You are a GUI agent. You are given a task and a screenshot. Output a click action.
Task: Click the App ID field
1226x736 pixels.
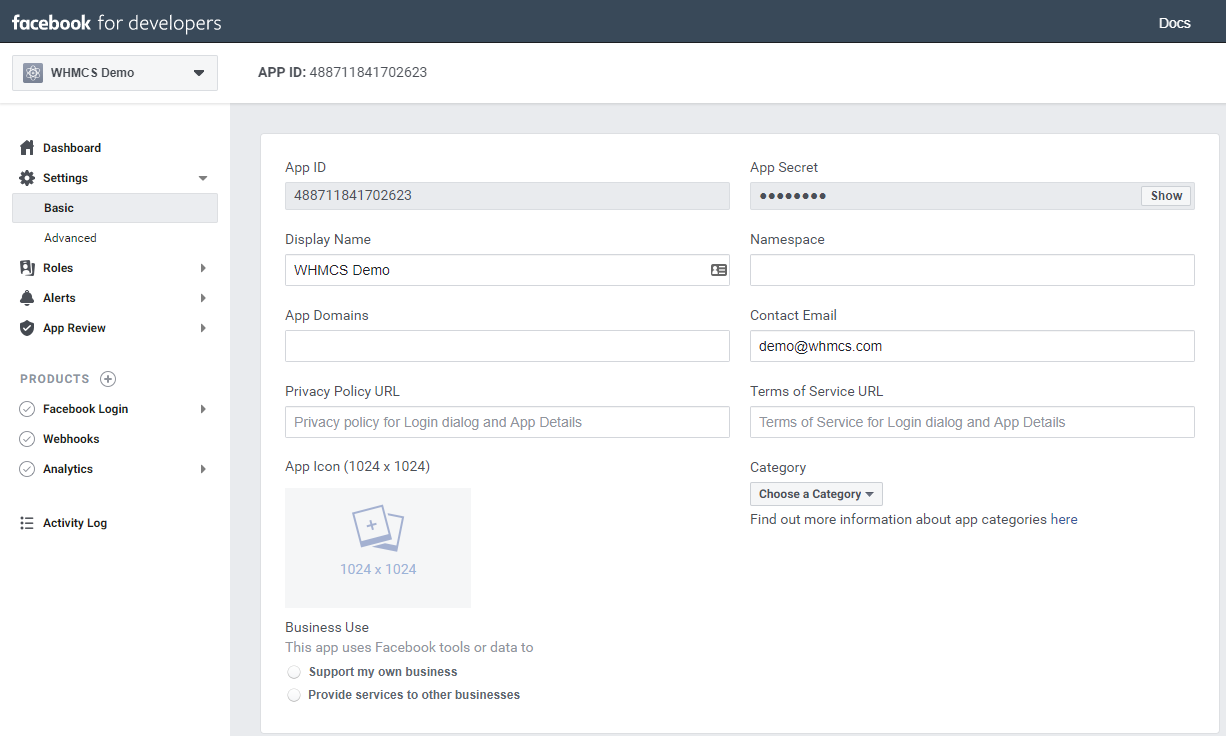[x=507, y=196]
